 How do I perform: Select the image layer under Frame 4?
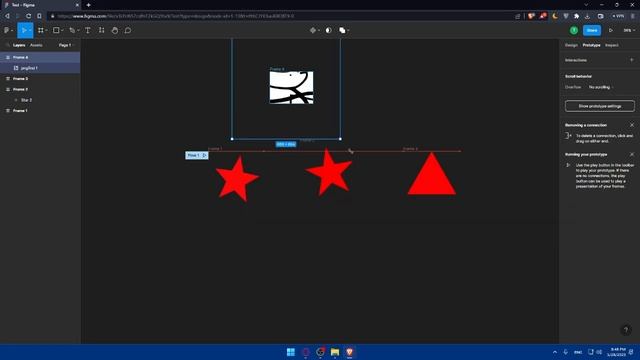tap(40, 68)
